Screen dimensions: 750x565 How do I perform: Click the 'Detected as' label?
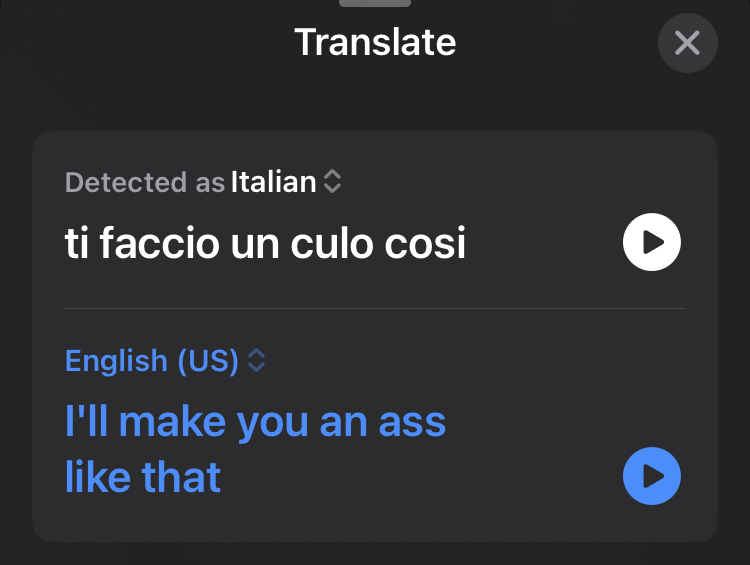point(144,182)
